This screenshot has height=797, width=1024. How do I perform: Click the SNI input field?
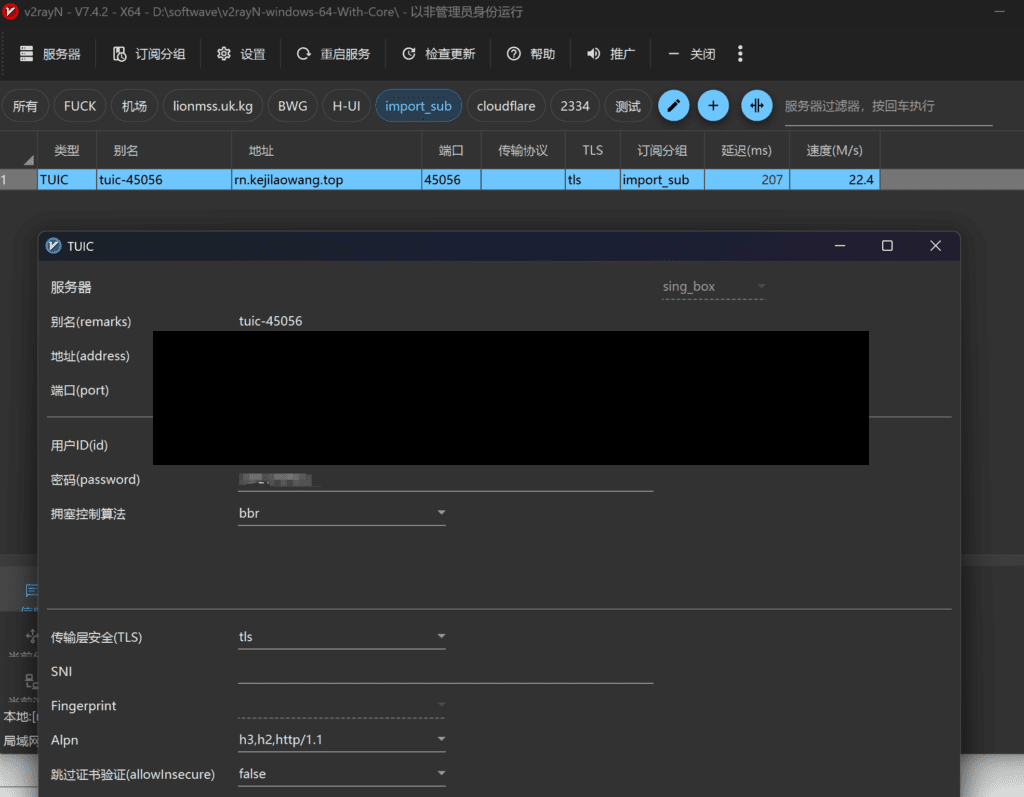click(445, 672)
